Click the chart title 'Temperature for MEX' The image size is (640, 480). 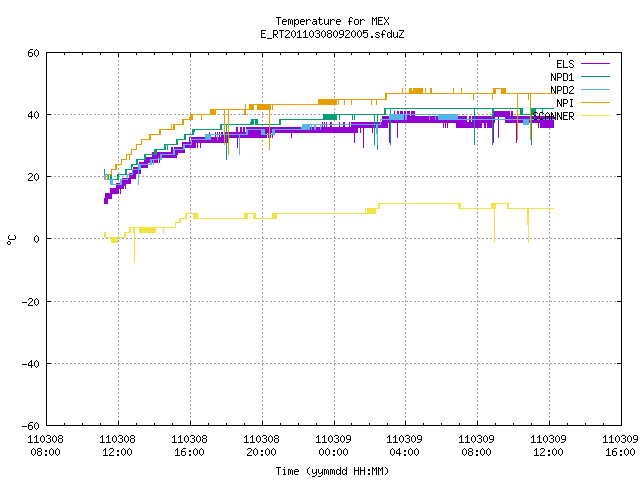pyautogui.click(x=332, y=21)
